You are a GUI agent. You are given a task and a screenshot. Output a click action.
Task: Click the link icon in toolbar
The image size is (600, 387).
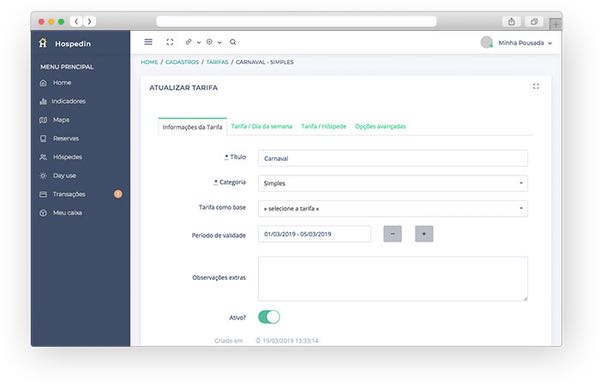188,42
